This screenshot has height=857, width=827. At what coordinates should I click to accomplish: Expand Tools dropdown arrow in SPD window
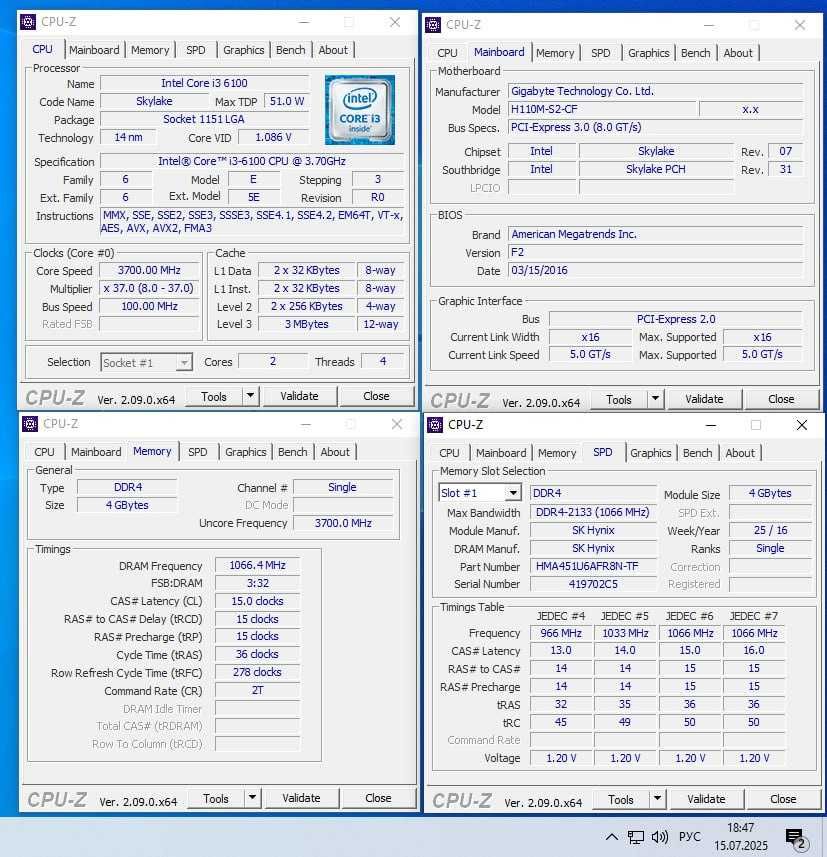tap(657, 799)
